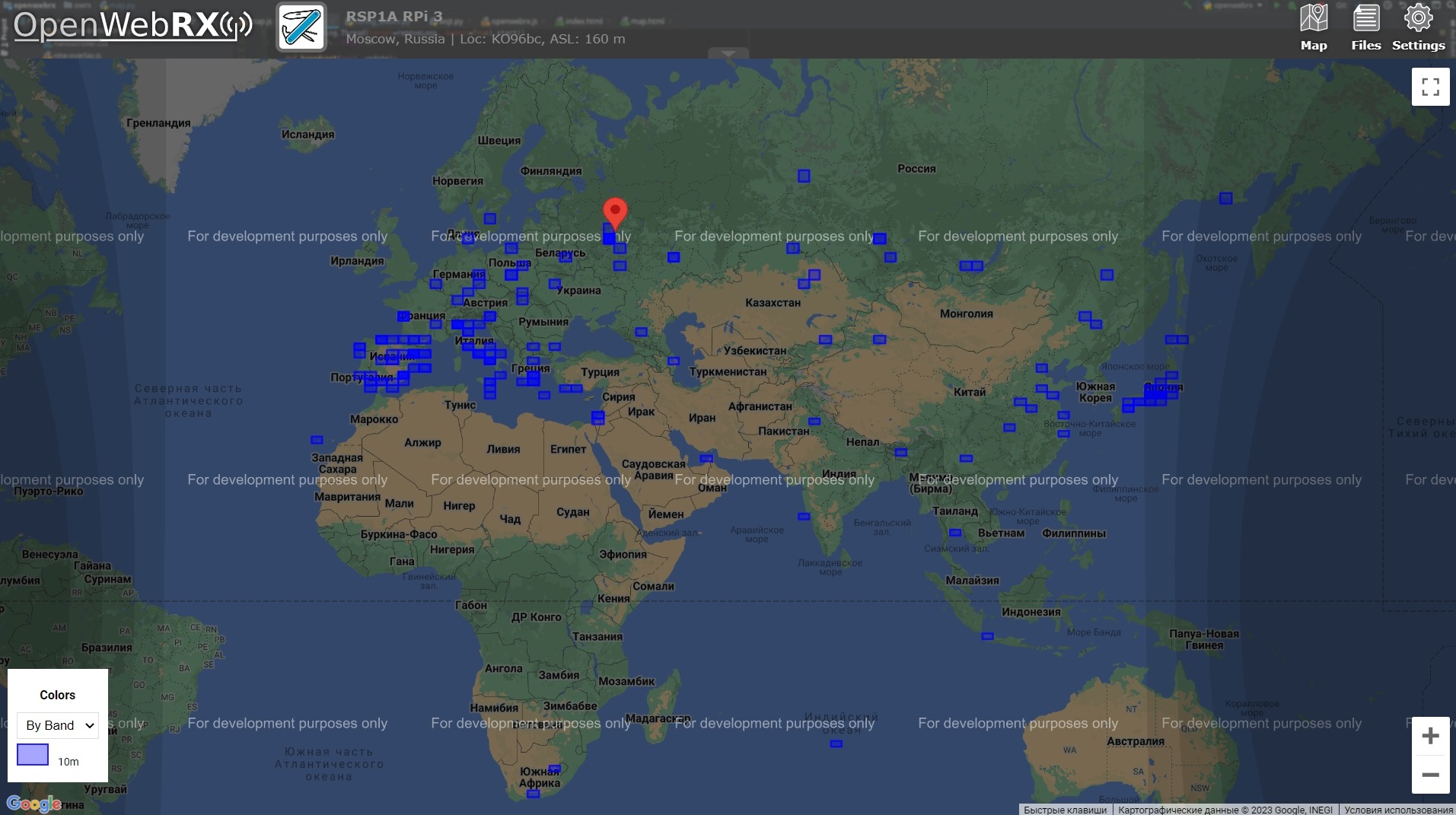Click the Google logo link
This screenshot has height=815, width=1456.
coord(33,804)
